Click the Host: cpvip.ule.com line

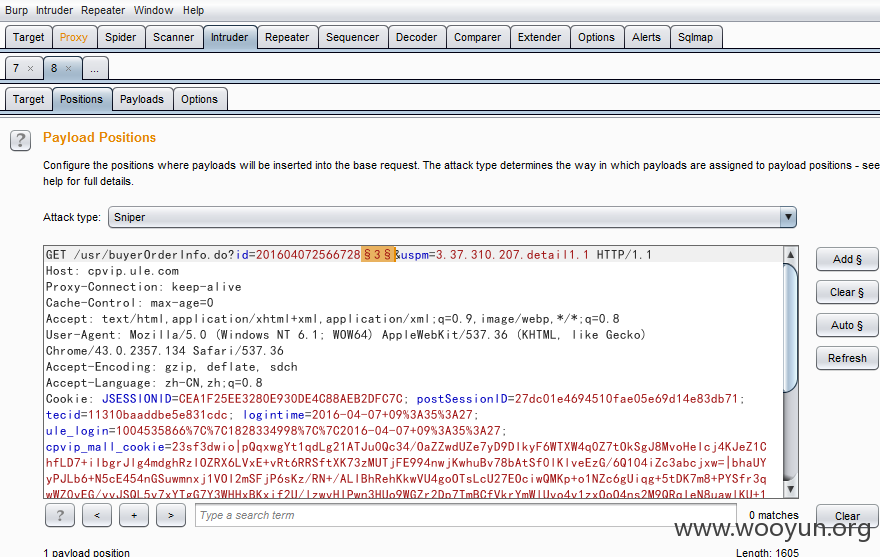[x=112, y=271]
